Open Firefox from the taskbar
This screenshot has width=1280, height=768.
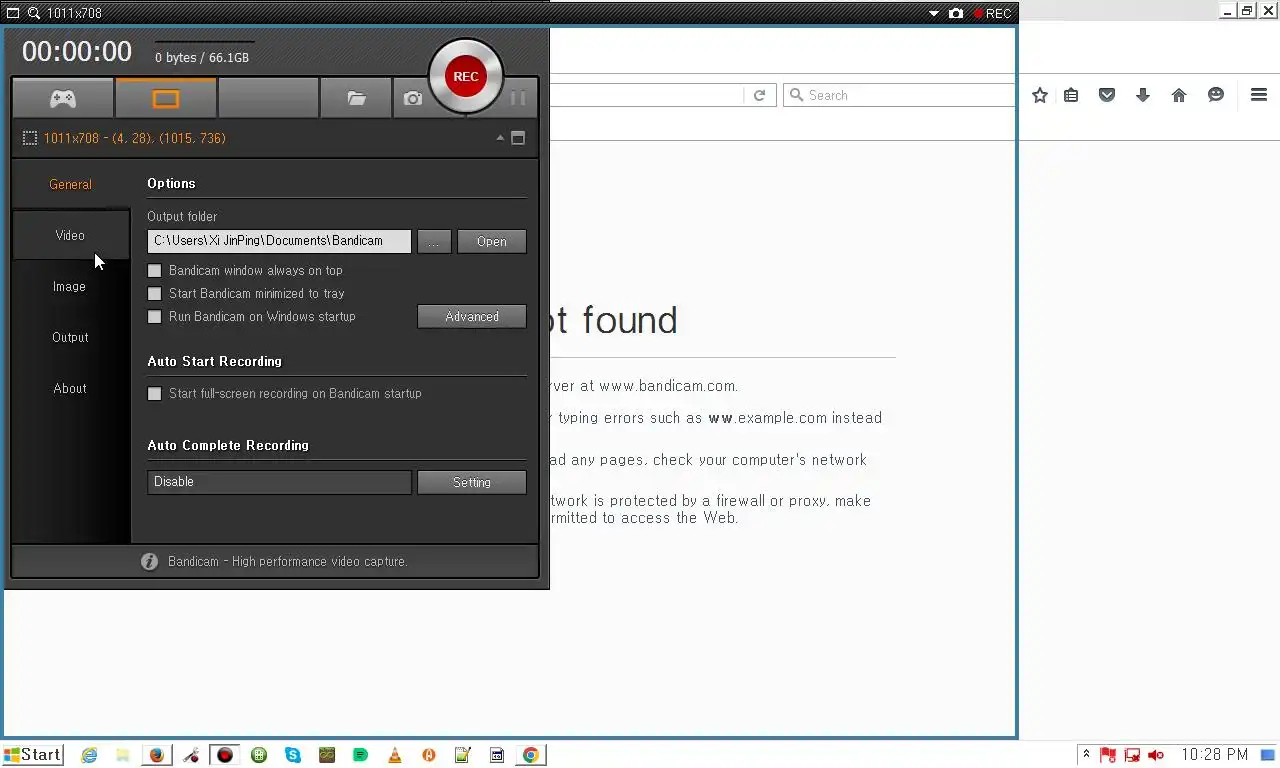pos(156,755)
